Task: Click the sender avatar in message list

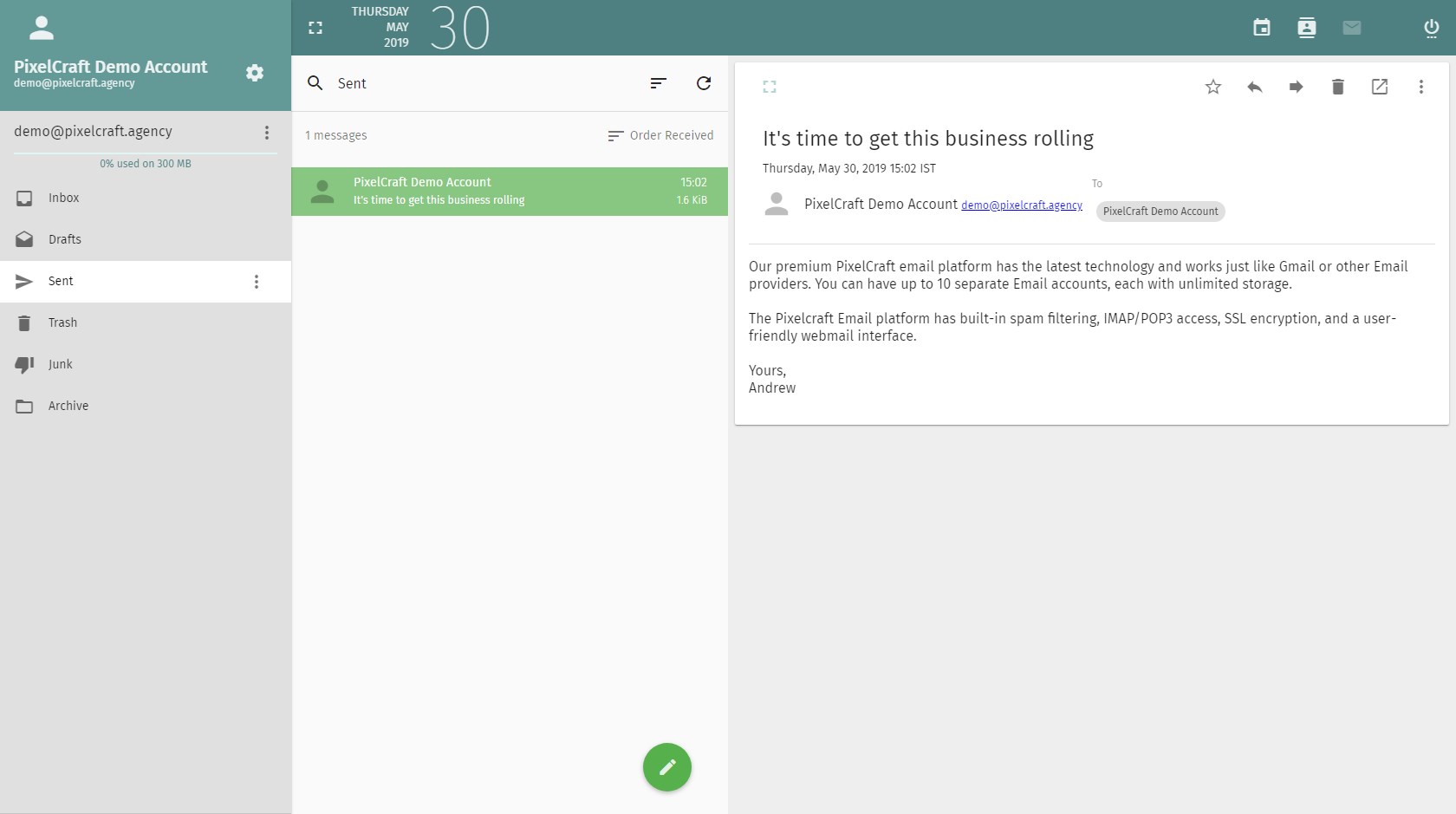Action: click(x=322, y=192)
